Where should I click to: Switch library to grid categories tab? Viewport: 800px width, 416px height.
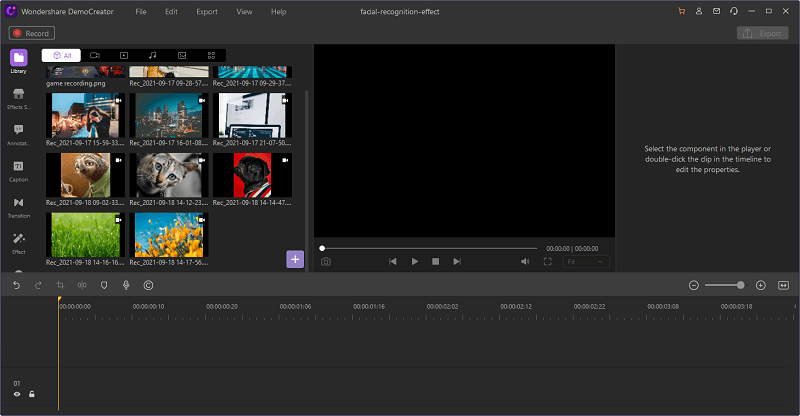[211, 55]
